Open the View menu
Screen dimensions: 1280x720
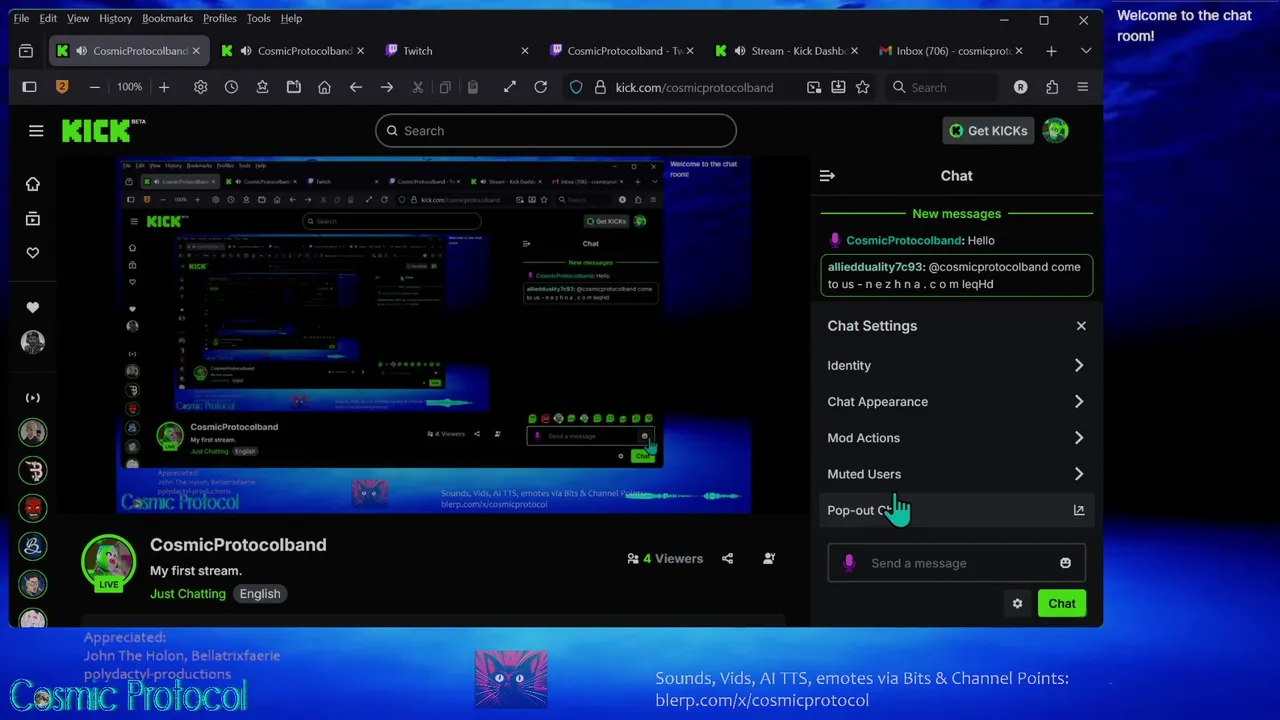(x=78, y=18)
